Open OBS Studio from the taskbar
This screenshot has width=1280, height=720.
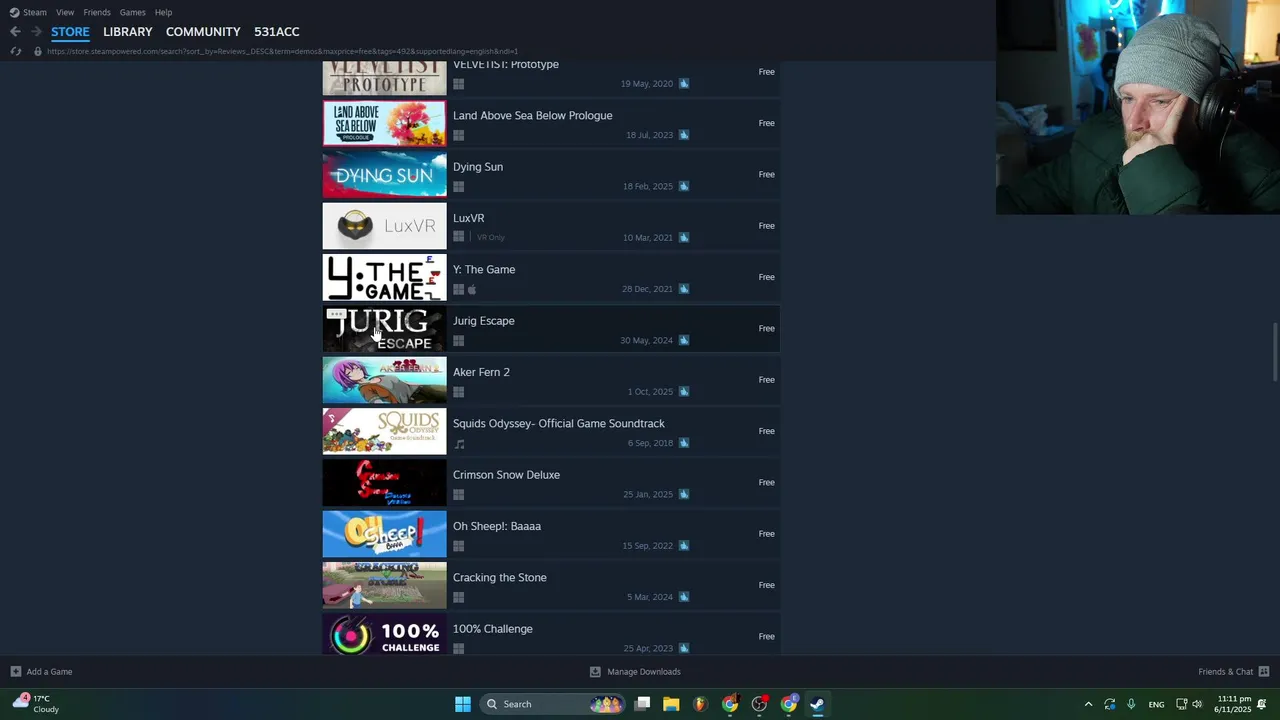[759, 704]
